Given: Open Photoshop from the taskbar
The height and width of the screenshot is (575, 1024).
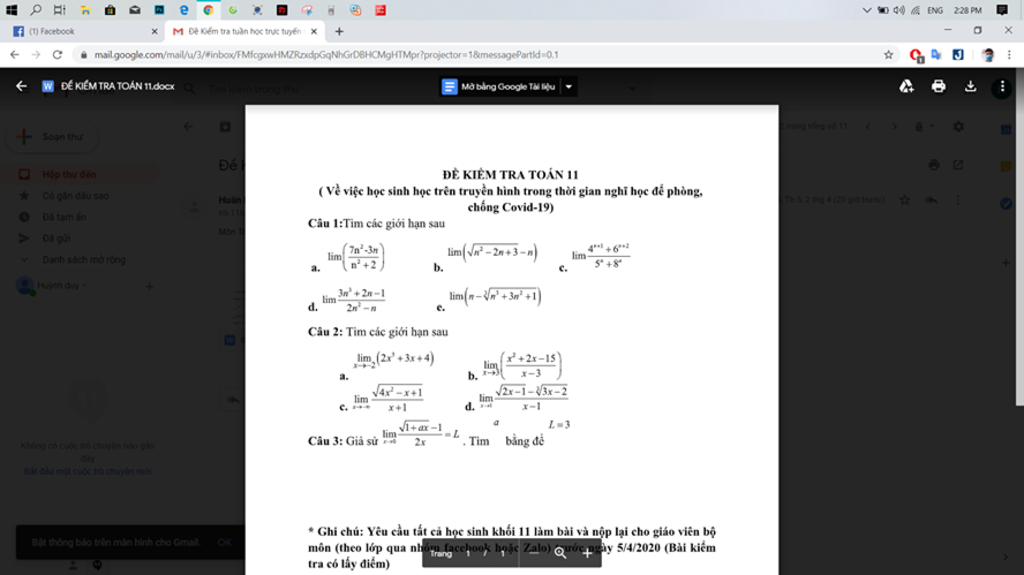Looking at the screenshot, I should coord(159,10).
